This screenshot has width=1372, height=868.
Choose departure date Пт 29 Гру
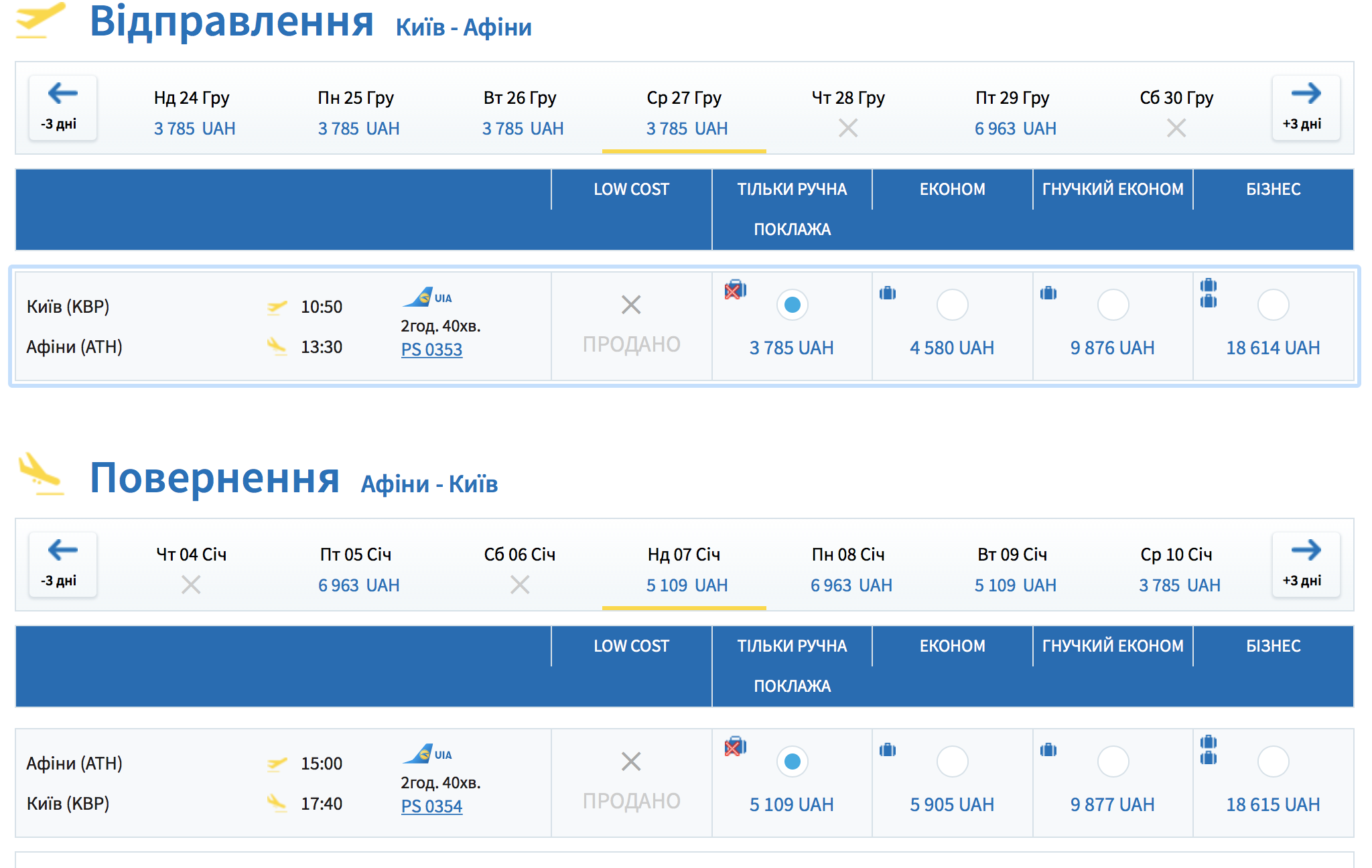click(1013, 113)
